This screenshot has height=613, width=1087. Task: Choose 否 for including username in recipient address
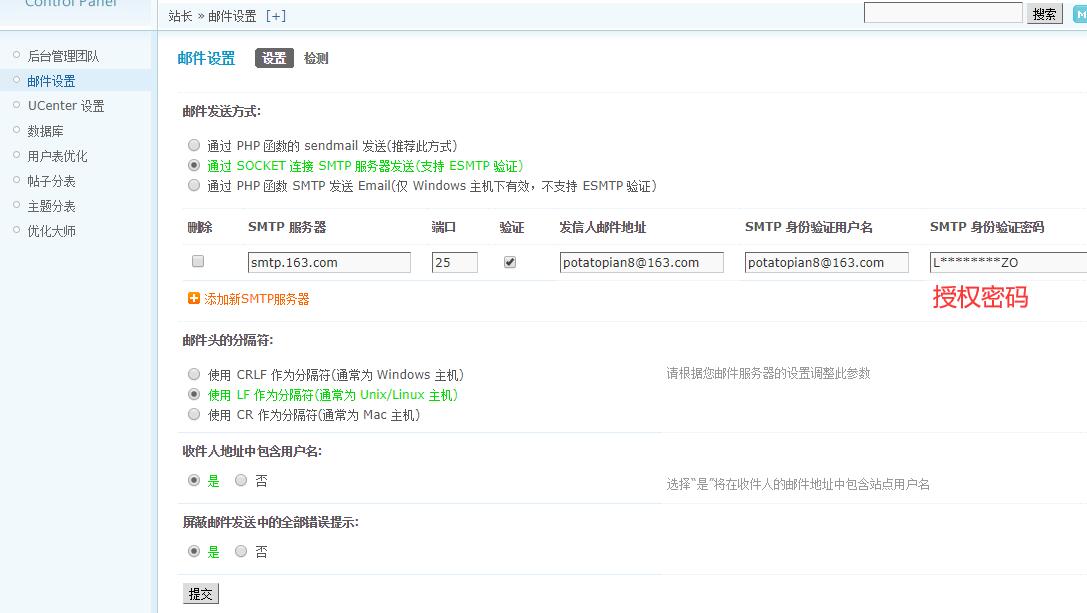[x=241, y=480]
